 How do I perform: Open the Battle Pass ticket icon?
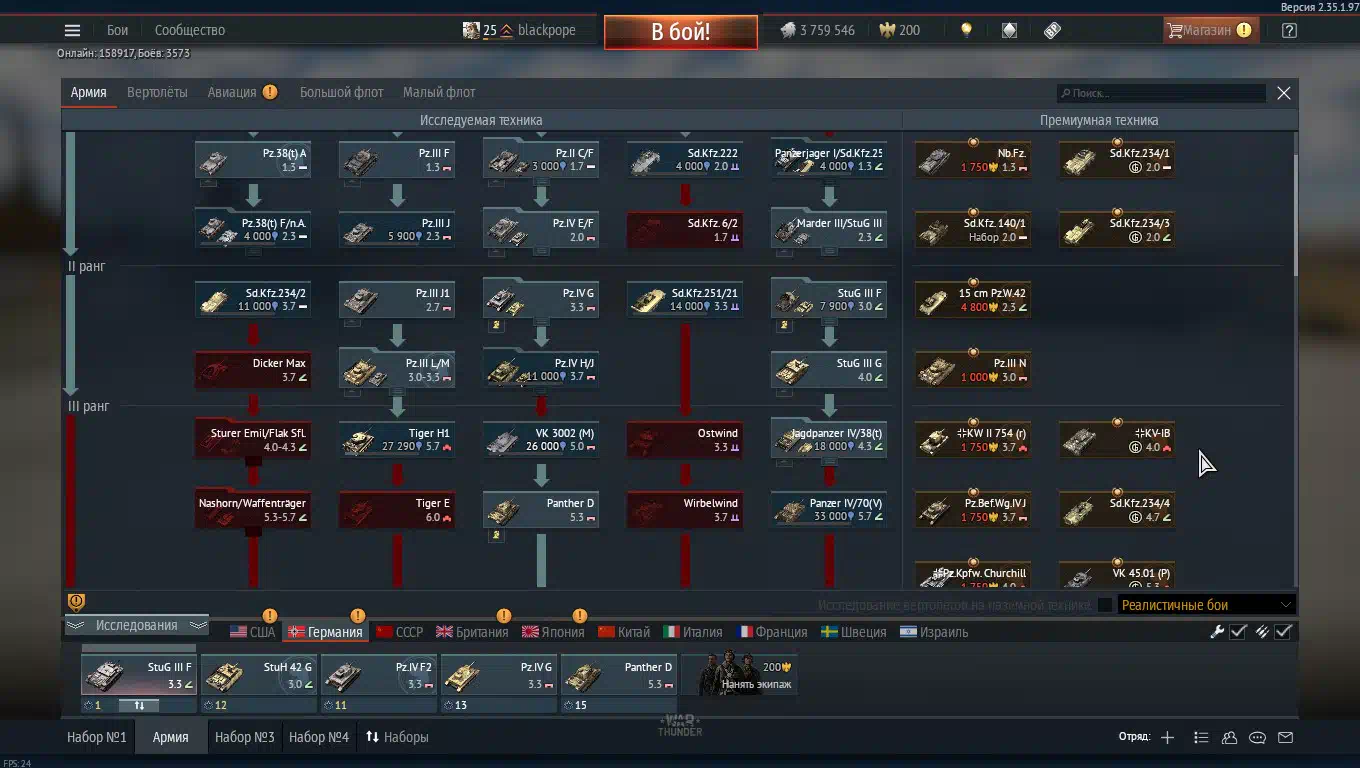point(1052,30)
